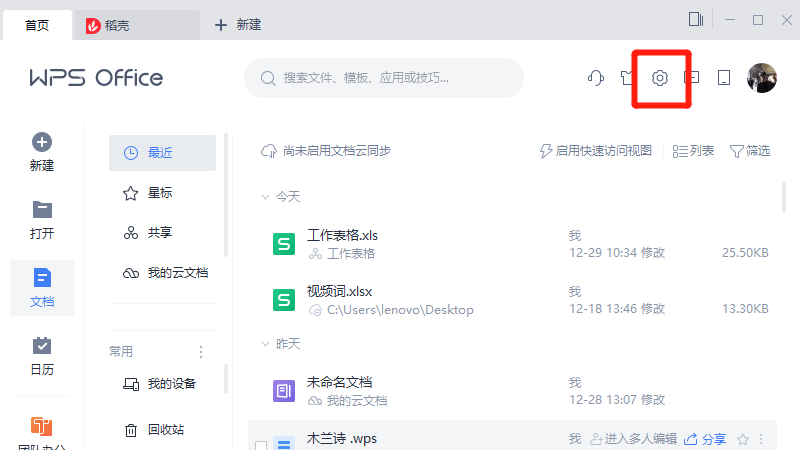Image resolution: width=800 pixels, height=450 pixels.
Task: Select 星标 in the navigation list
Action: [x=160, y=192]
